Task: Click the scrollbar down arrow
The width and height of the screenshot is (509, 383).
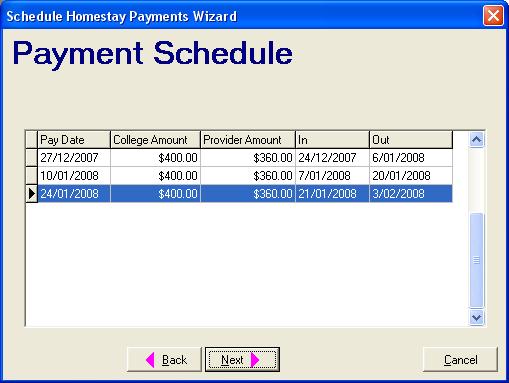Action: coord(476,317)
